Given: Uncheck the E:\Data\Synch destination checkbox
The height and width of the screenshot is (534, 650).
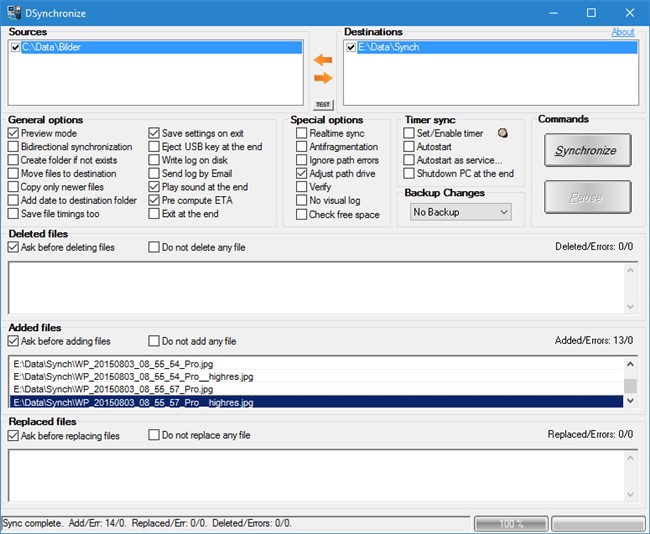Looking at the screenshot, I should tap(351, 47).
